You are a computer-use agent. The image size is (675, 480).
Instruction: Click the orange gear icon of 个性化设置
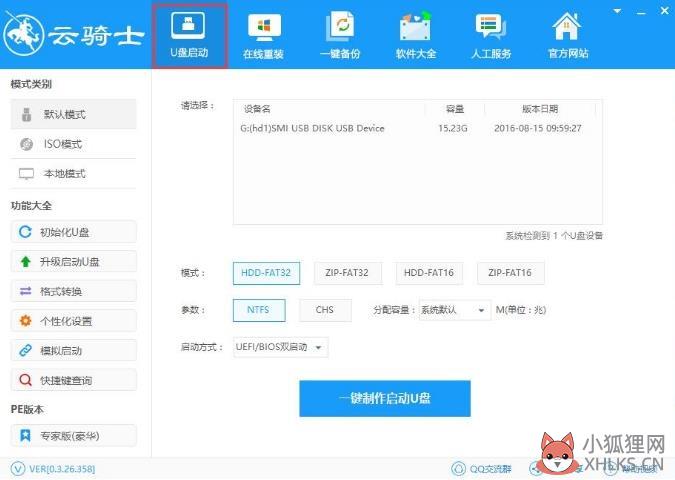click(25, 321)
